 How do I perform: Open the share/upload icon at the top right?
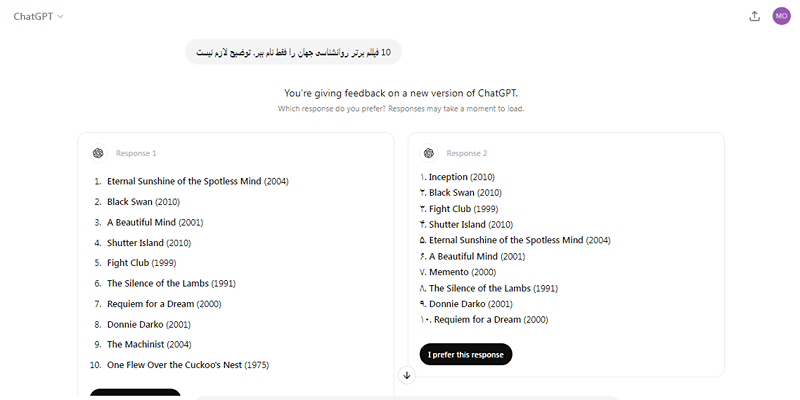pos(754,16)
